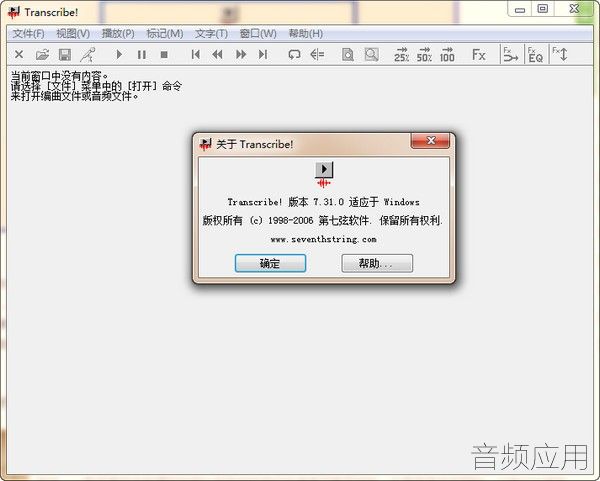Click the version 7.31.0 text line

[x=323, y=202]
